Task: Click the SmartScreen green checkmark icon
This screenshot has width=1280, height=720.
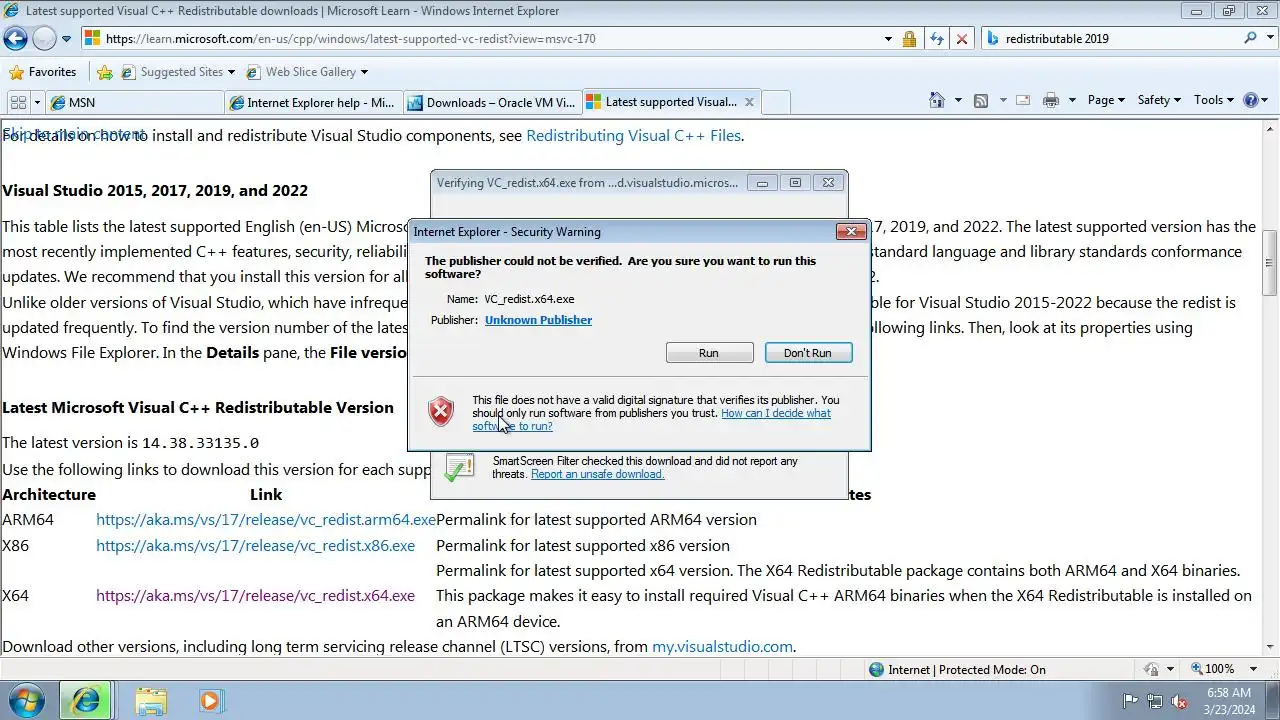Action: tap(459, 467)
